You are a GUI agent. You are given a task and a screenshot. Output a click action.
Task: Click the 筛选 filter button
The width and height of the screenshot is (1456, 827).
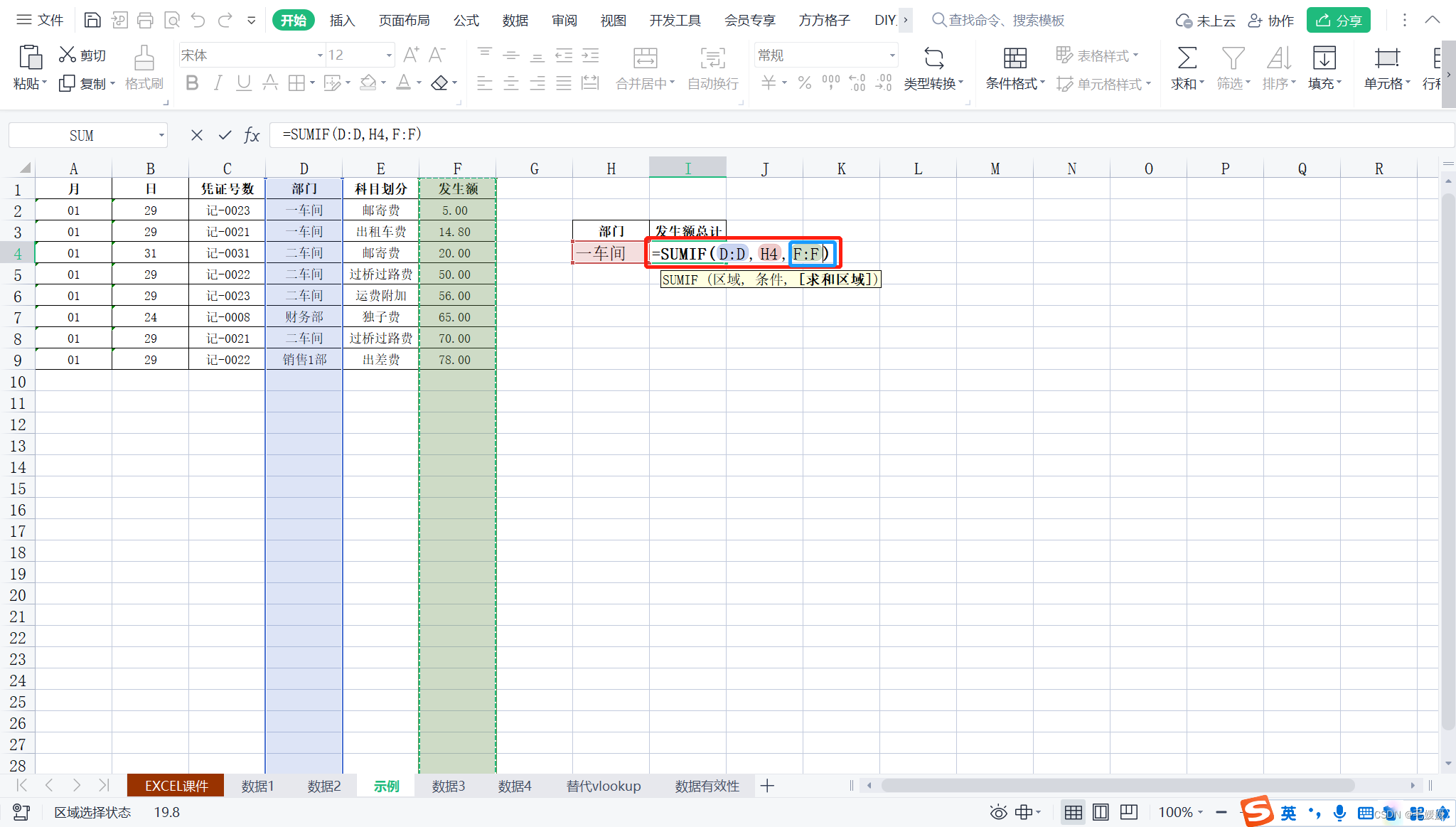(x=1233, y=68)
